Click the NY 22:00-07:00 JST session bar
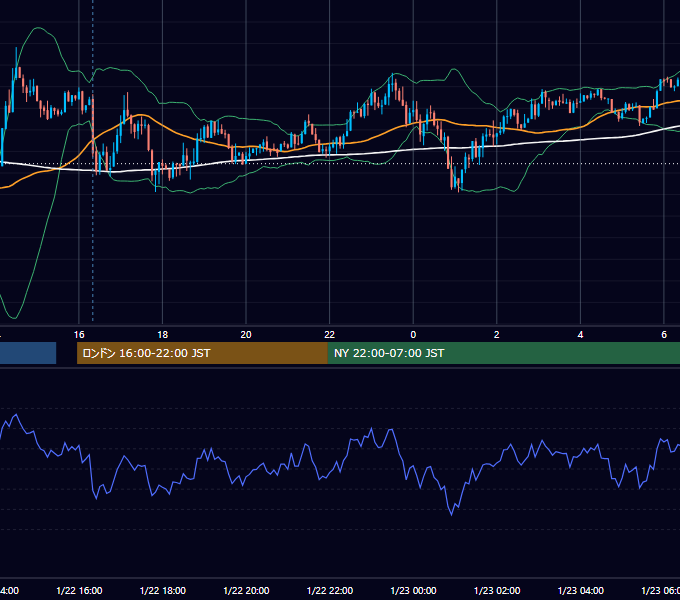 pos(503,353)
